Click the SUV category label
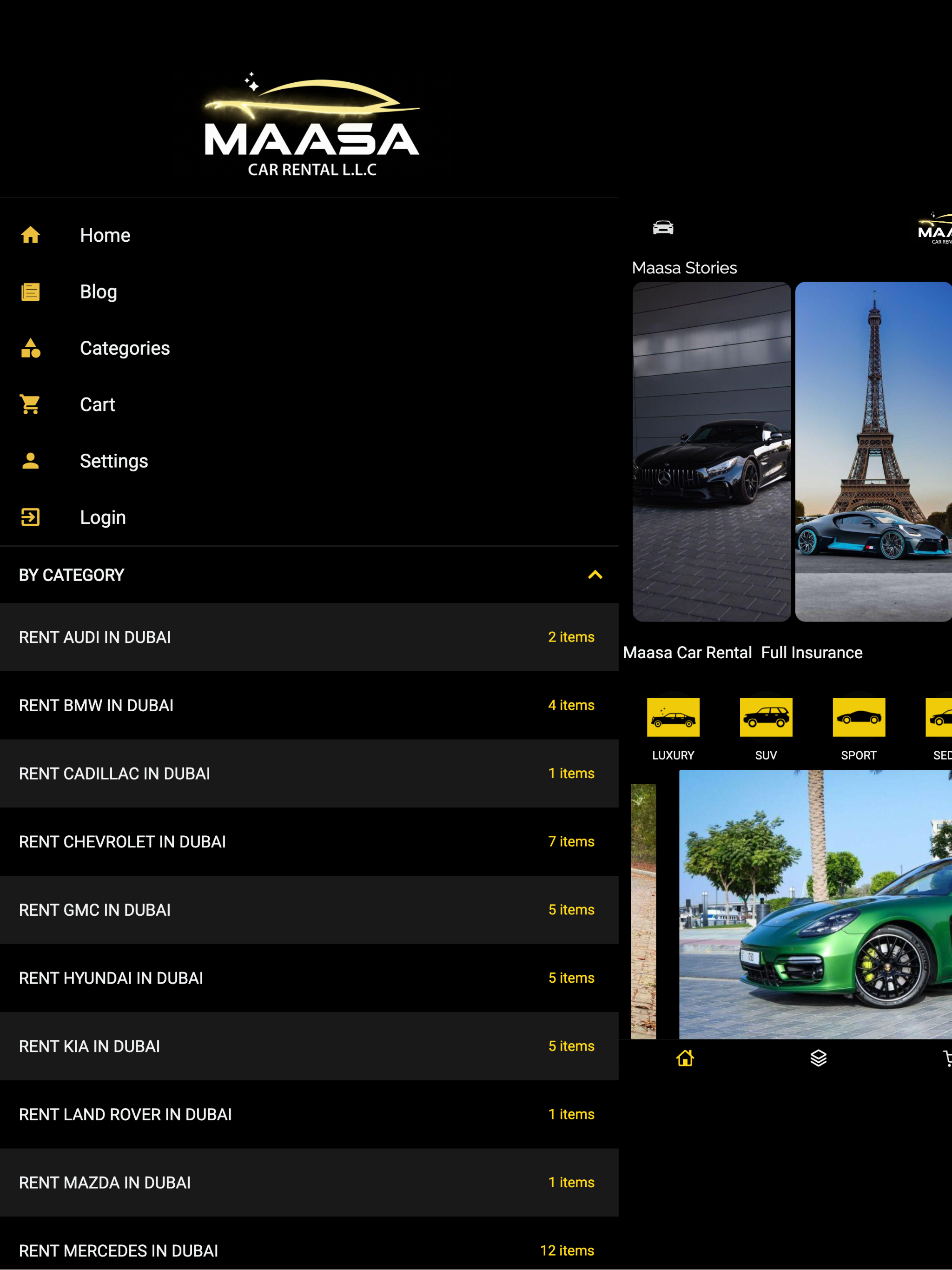 point(766,755)
